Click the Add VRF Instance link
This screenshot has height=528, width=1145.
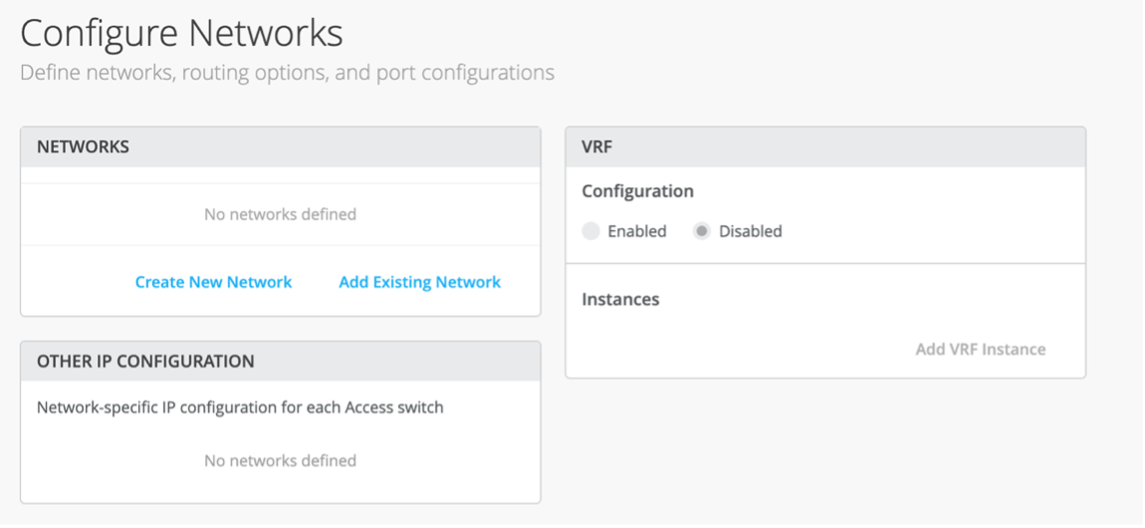point(980,349)
